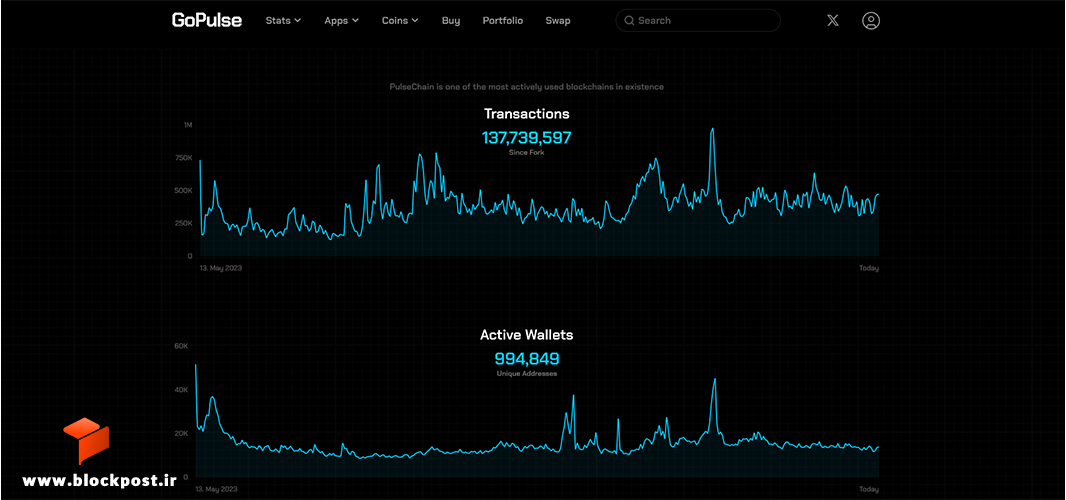Select the tallest peak in Active Wallets chart
Screen dimensions: 1066x500
(196, 365)
